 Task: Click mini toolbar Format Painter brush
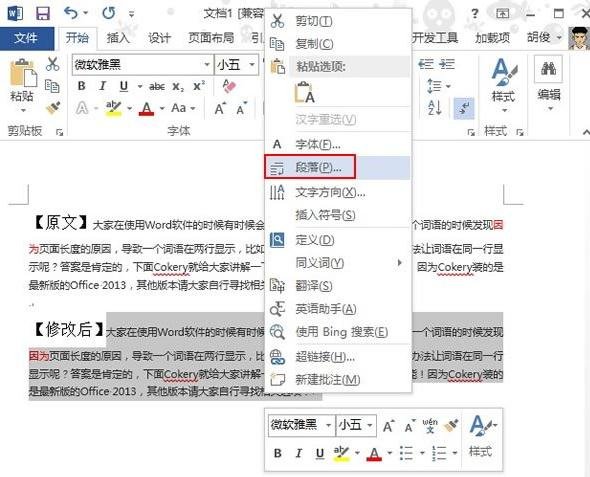(x=451, y=425)
